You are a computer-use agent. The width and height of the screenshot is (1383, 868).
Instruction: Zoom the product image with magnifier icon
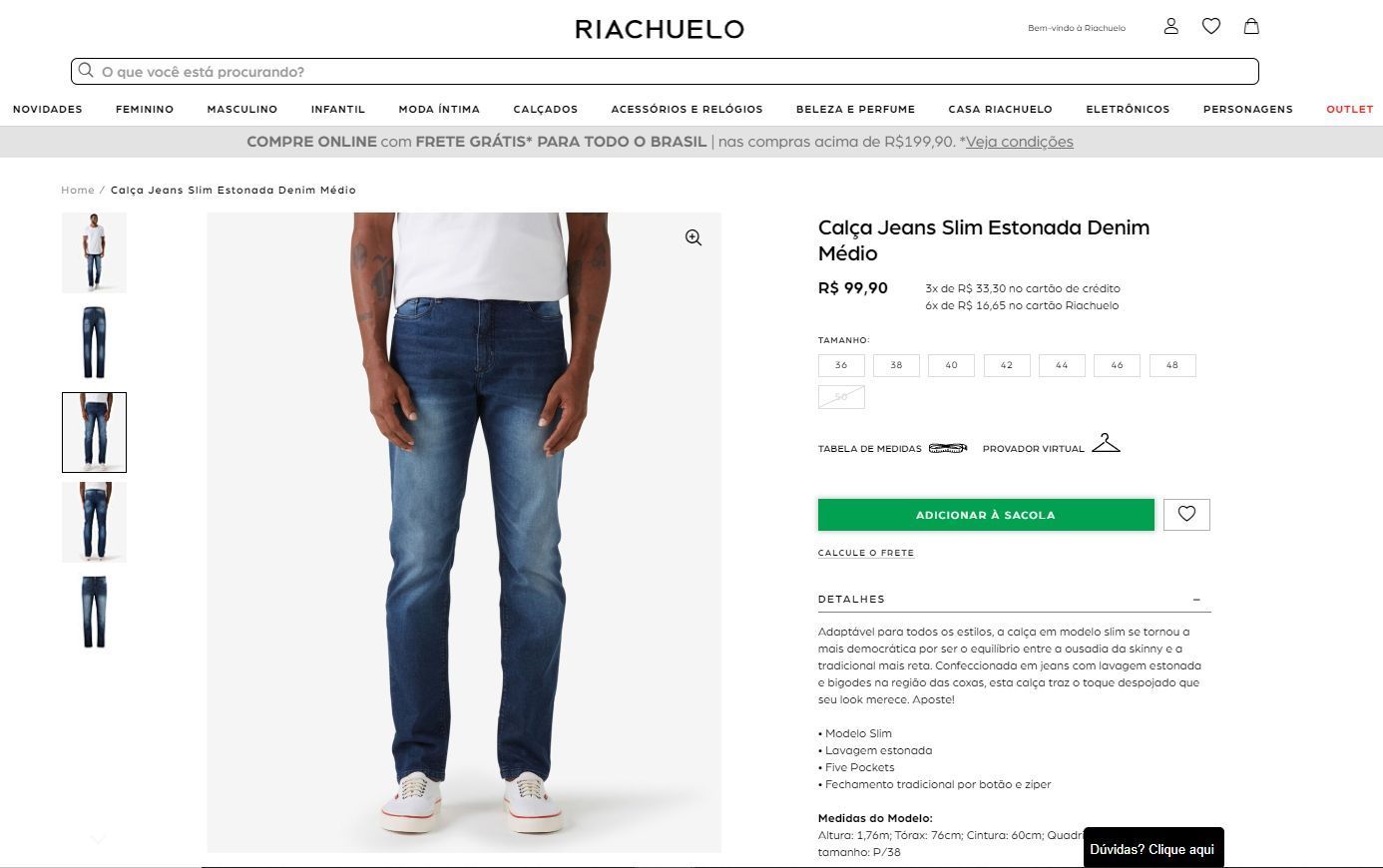point(693,237)
